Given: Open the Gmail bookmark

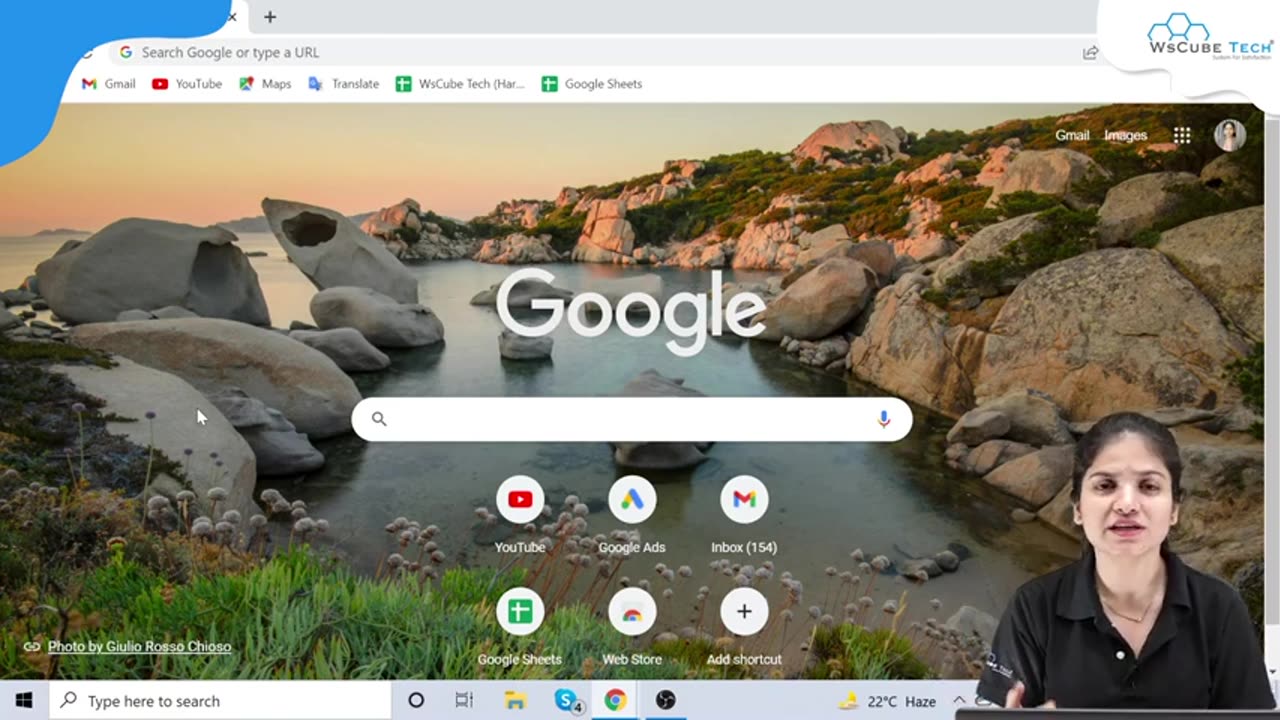Looking at the screenshot, I should pos(108,84).
